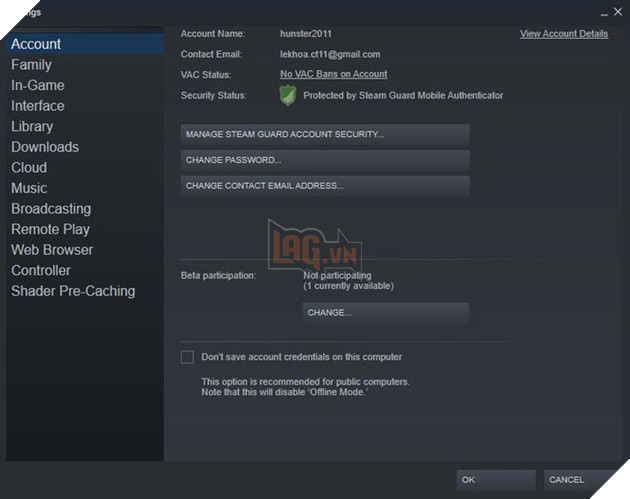This screenshot has width=630, height=499.
Task: Click the 'disable Offline Mode' note line
Action: click(284, 392)
